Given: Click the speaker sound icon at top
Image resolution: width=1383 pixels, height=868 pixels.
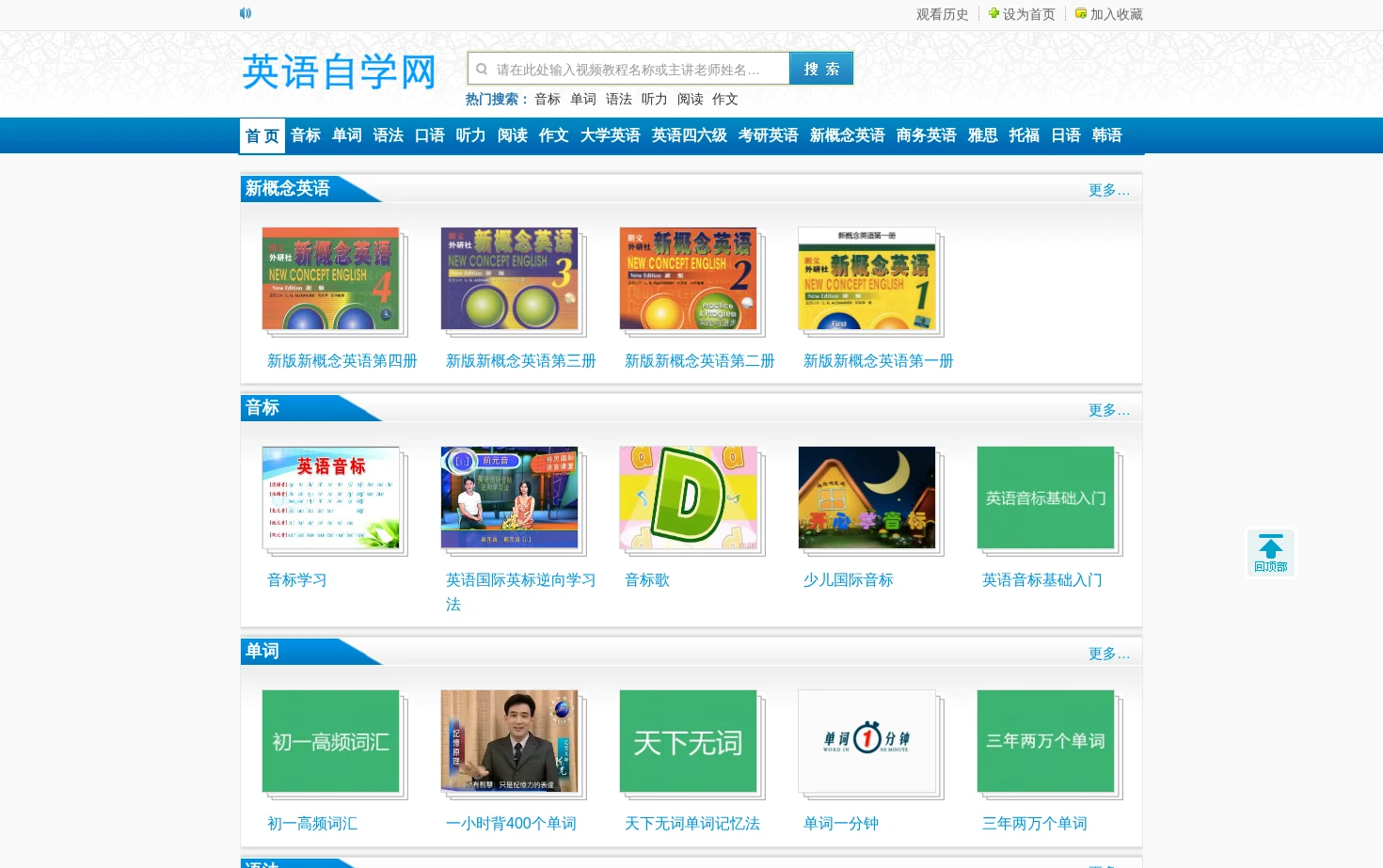Looking at the screenshot, I should point(246,13).
